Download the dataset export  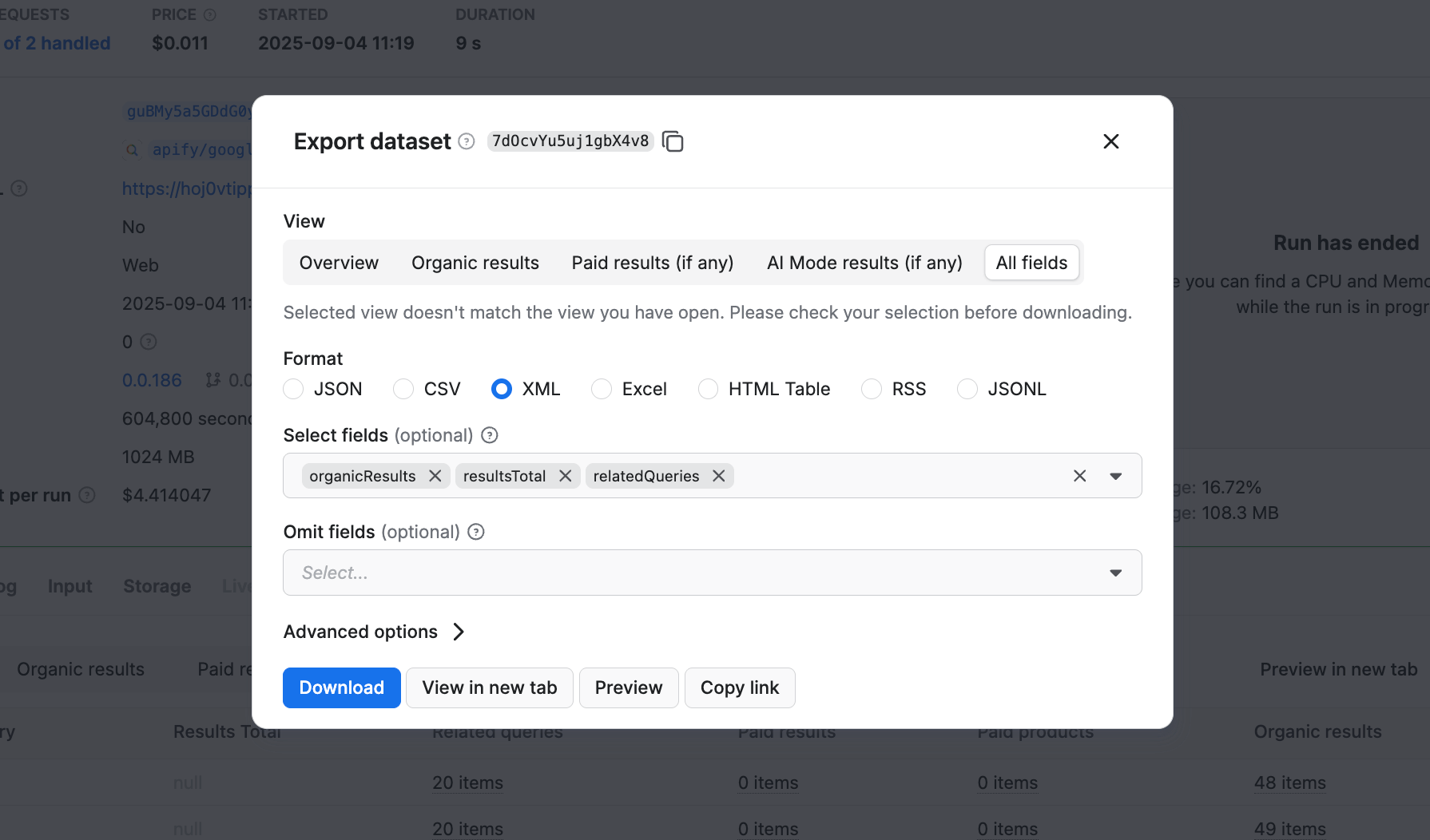click(x=341, y=687)
